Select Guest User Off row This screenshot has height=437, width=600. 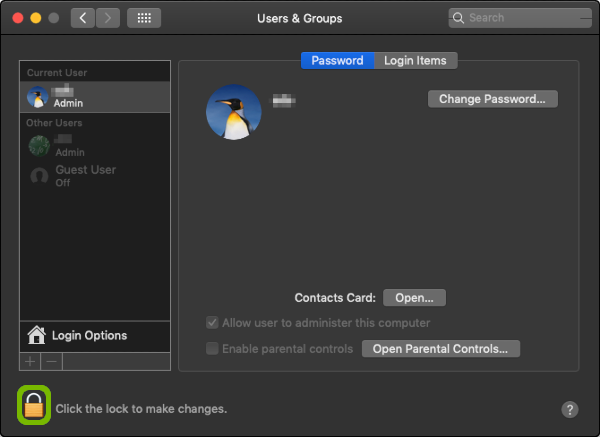[95, 176]
